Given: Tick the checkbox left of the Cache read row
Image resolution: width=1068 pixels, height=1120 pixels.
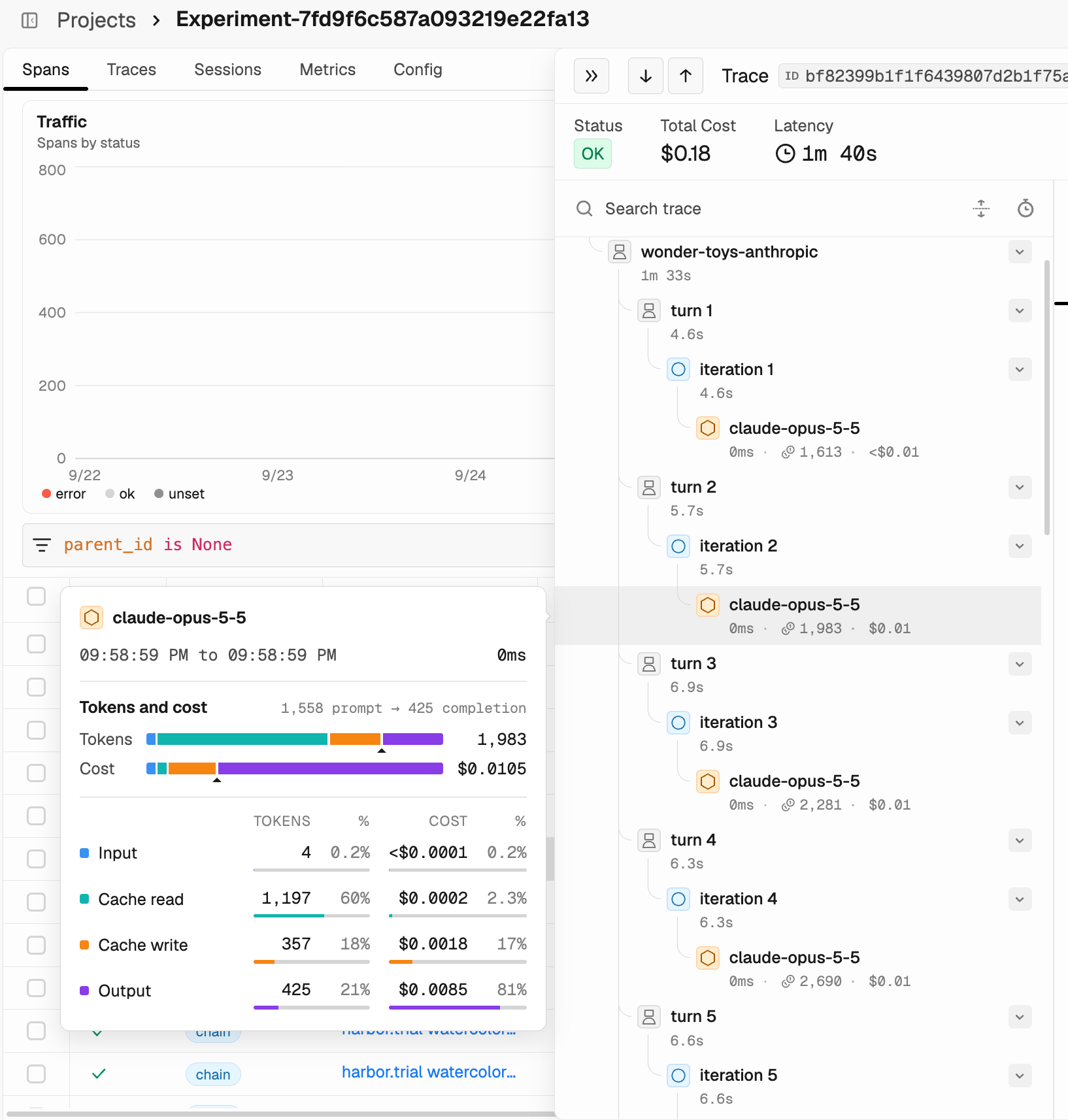Looking at the screenshot, I should point(36,902).
